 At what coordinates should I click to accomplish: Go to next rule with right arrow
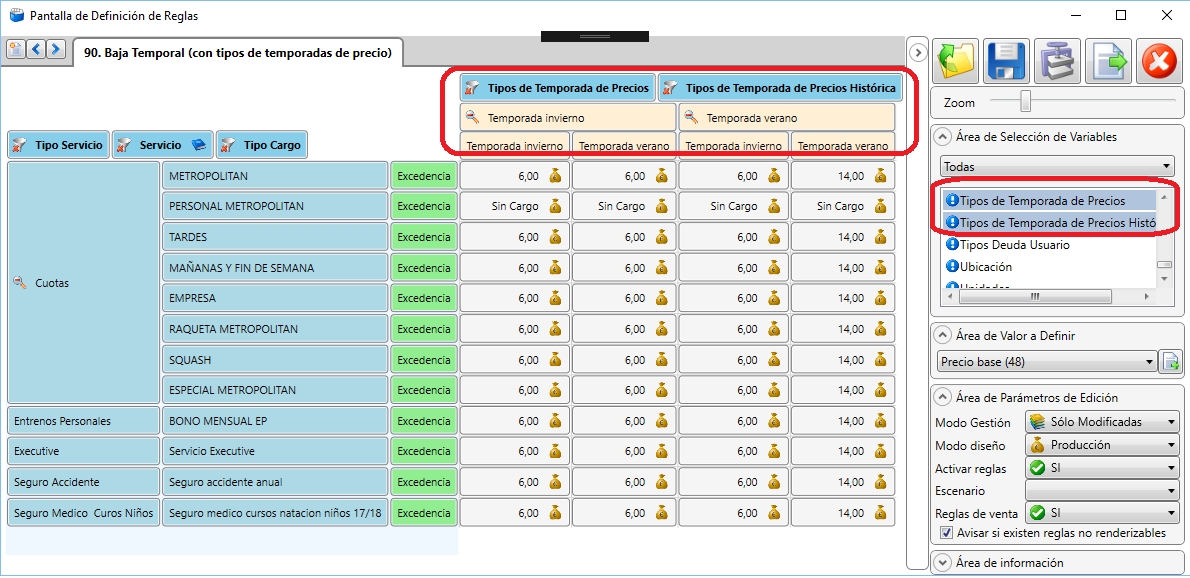coord(55,49)
